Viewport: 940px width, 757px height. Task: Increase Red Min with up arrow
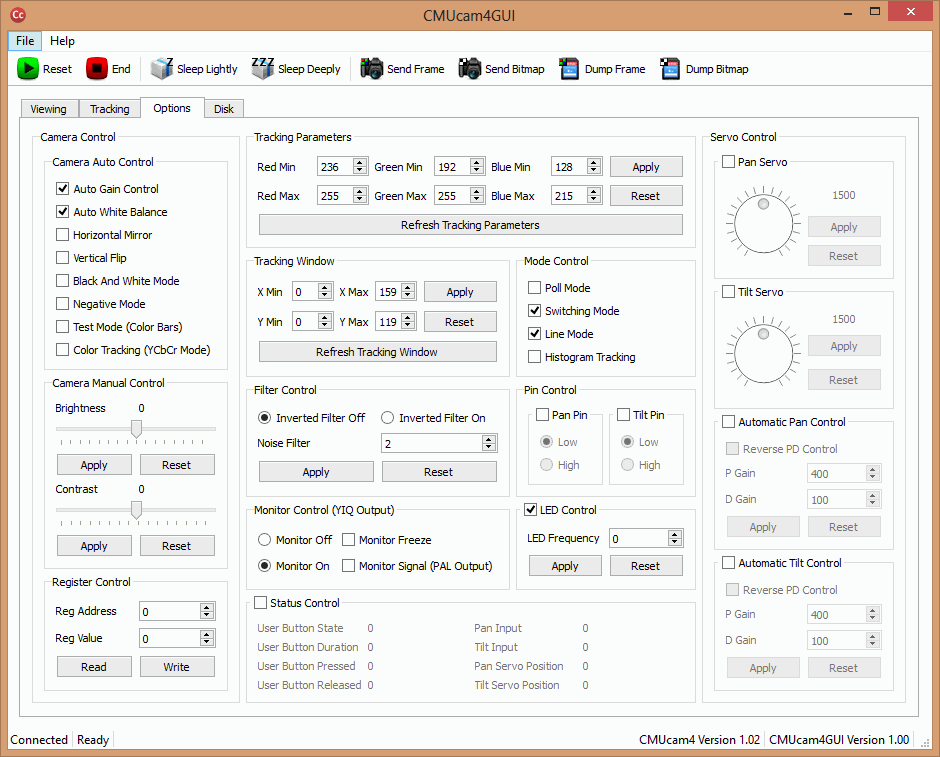pyautogui.click(x=360, y=162)
